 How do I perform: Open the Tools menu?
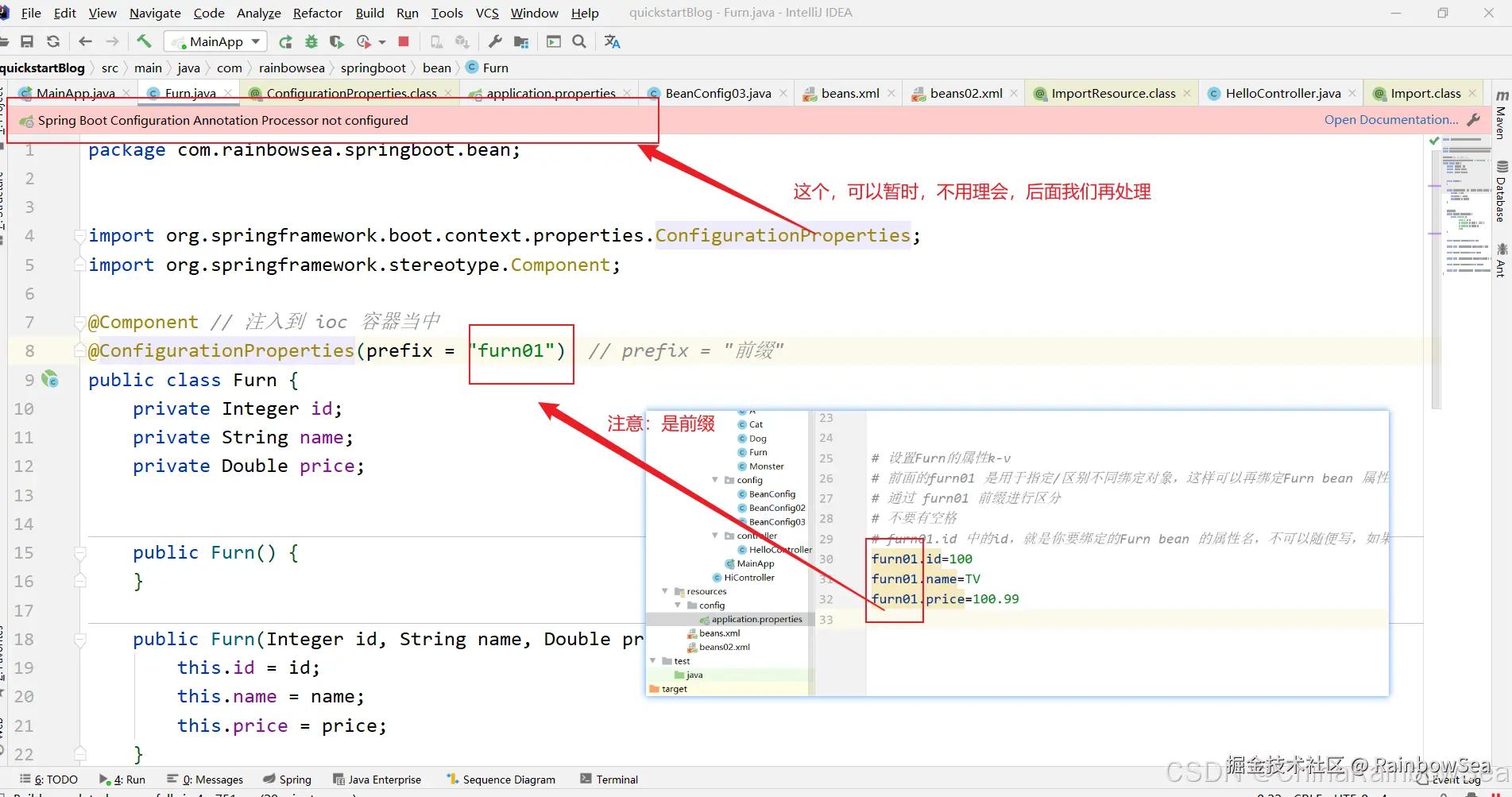[x=447, y=13]
